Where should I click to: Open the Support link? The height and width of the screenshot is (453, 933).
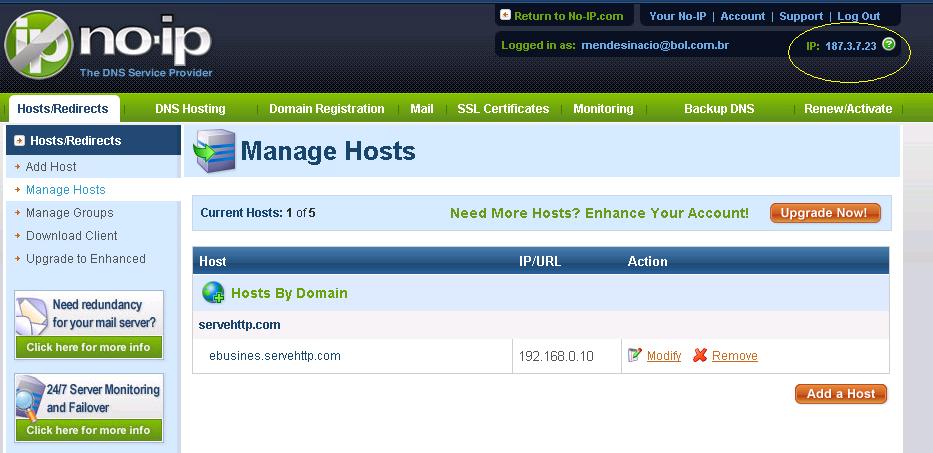800,16
